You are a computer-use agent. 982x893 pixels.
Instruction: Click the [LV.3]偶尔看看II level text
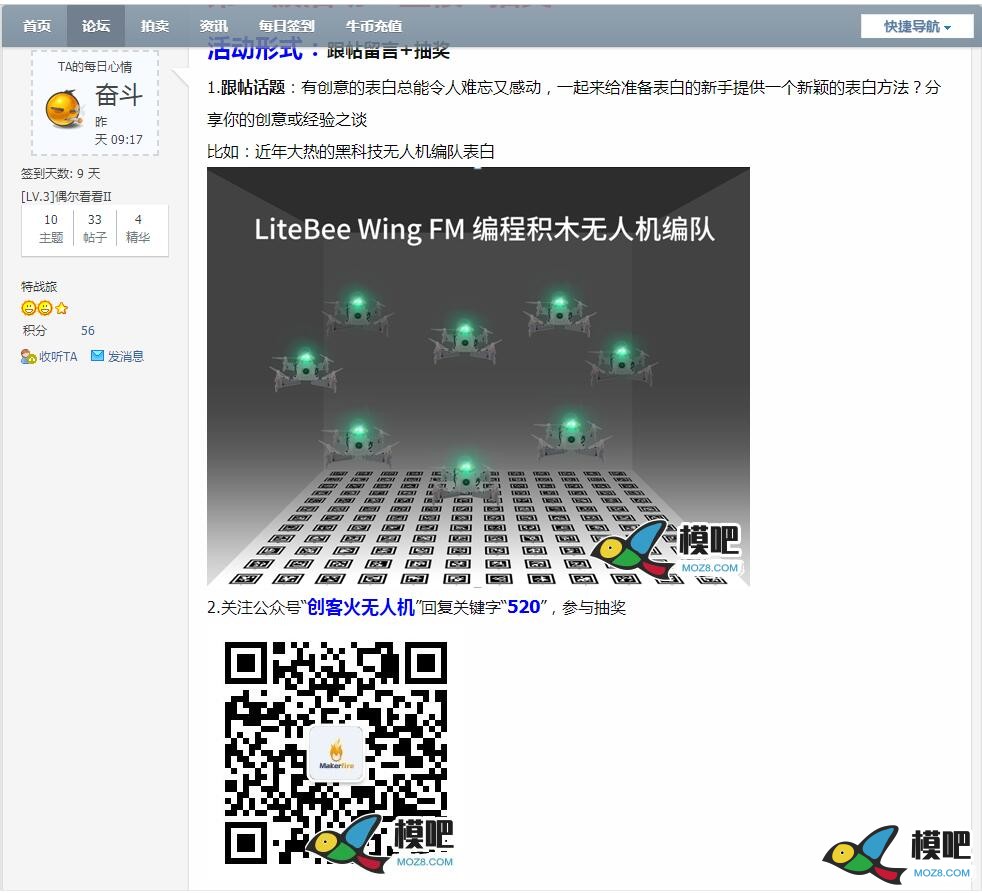(x=66, y=197)
